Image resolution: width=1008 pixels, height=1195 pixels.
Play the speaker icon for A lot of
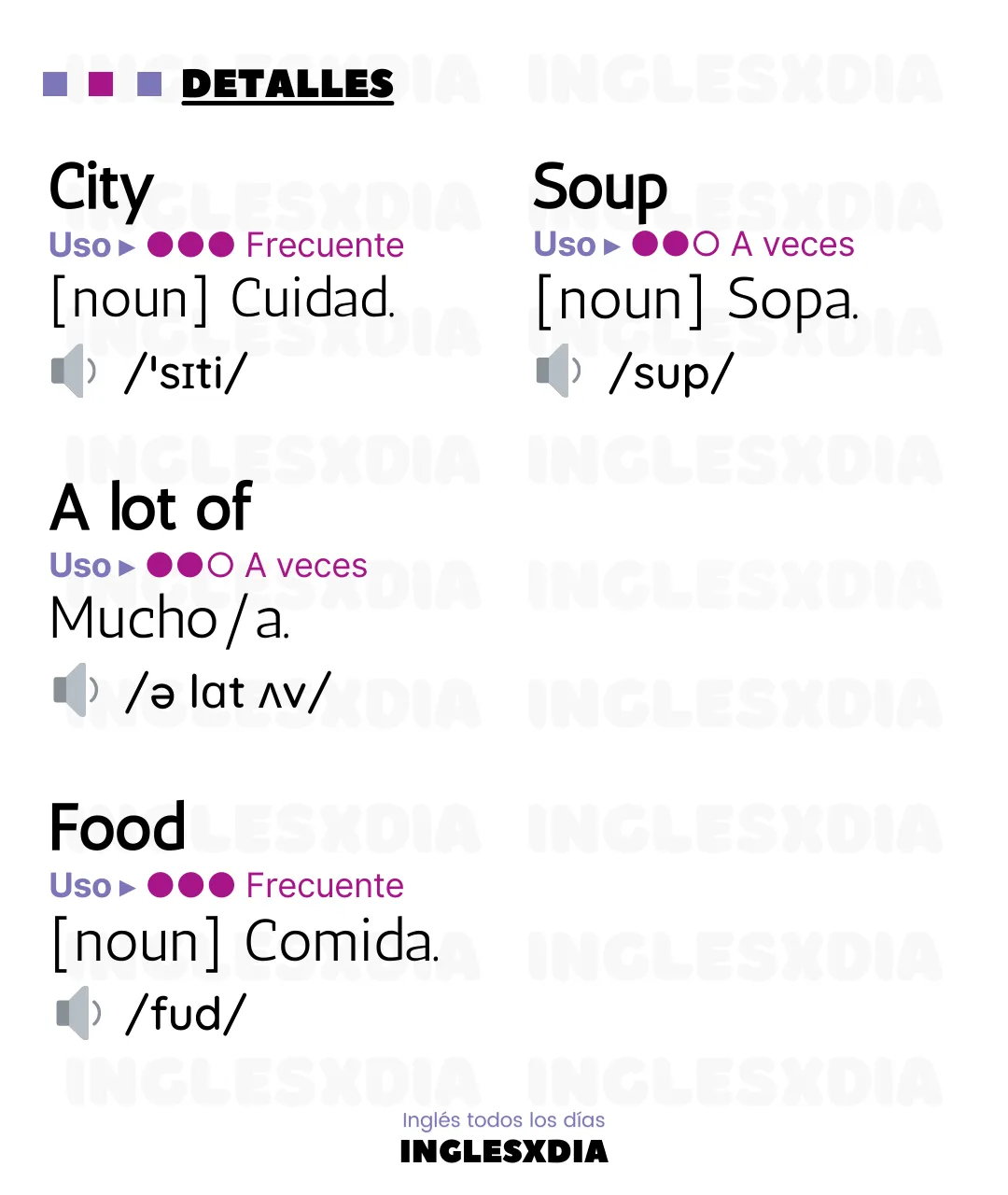coord(76,690)
